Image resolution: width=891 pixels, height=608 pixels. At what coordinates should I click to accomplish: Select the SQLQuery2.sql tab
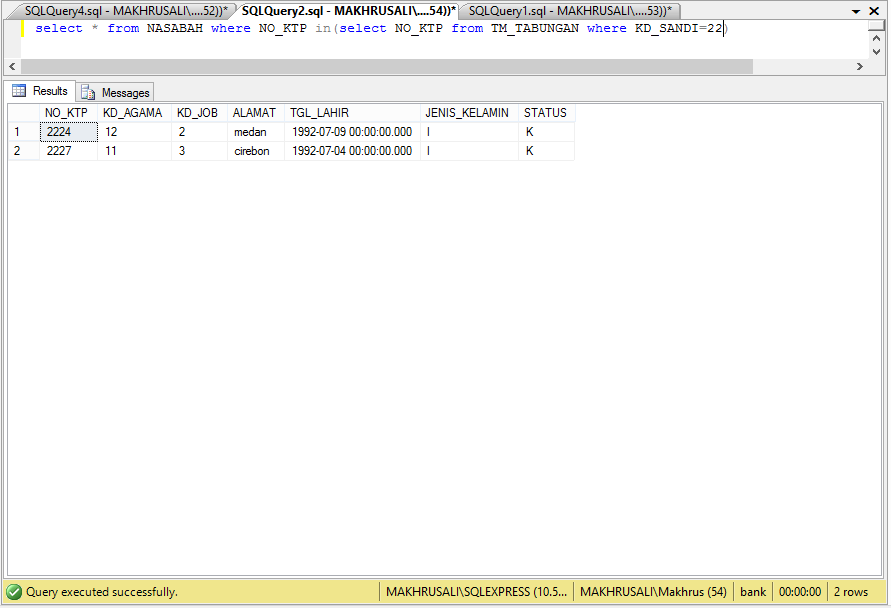[348, 11]
